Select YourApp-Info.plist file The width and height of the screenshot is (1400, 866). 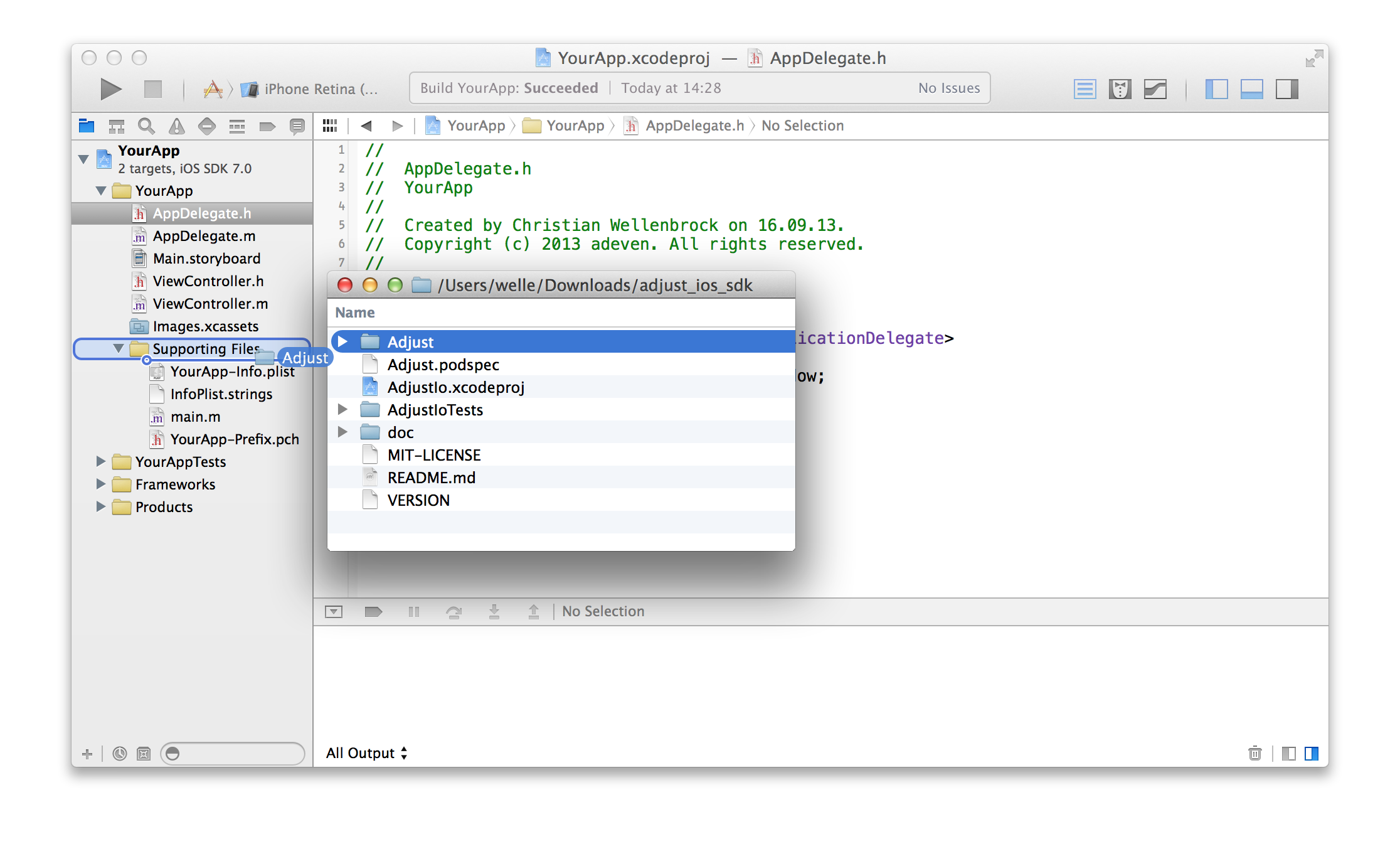(192, 372)
